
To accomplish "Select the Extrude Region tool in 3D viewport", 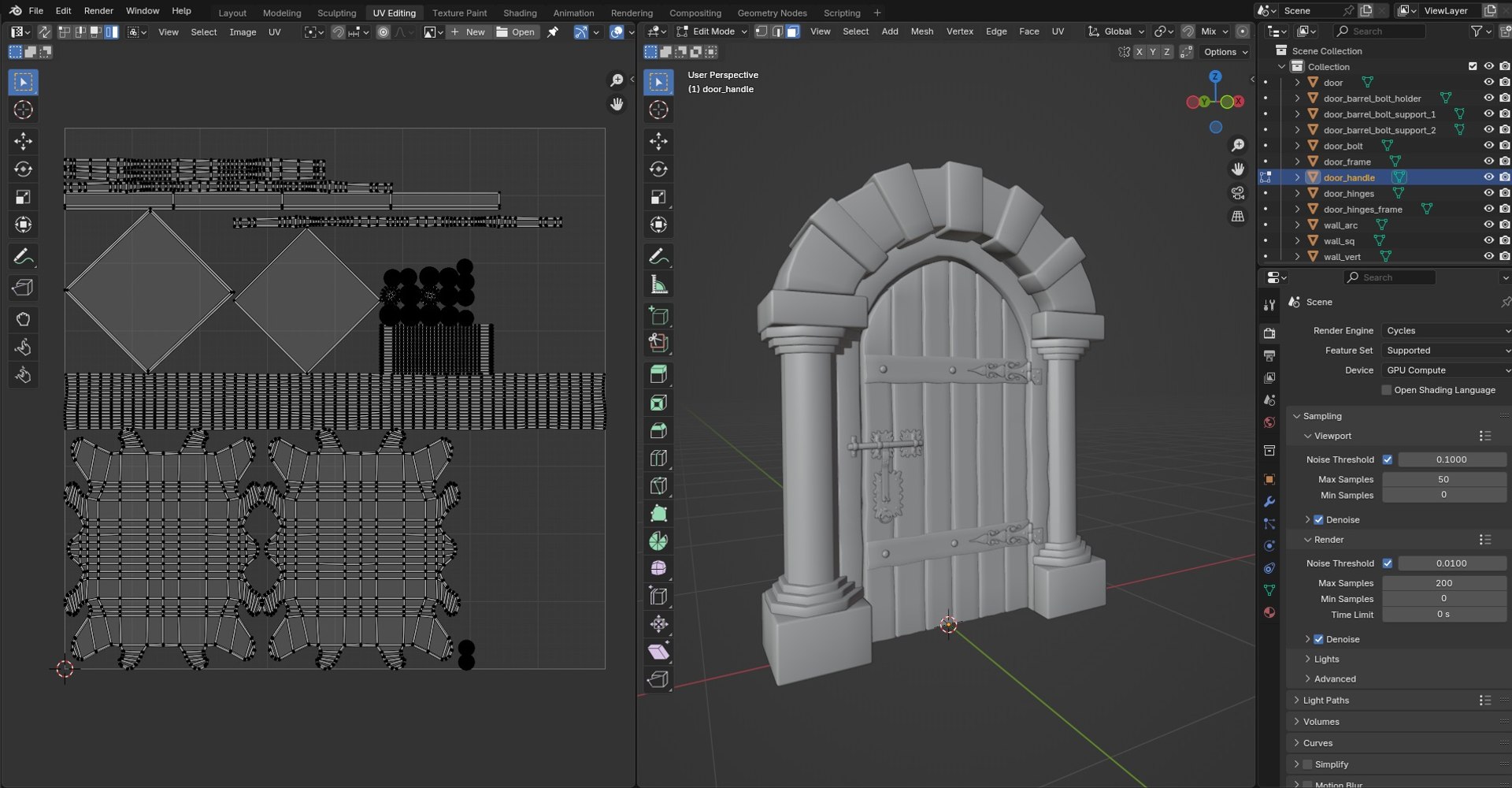I will [x=658, y=374].
